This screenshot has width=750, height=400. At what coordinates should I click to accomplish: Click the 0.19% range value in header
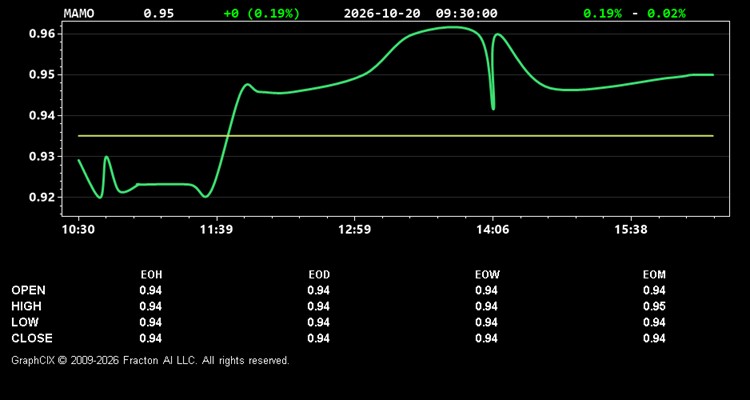click(x=603, y=13)
